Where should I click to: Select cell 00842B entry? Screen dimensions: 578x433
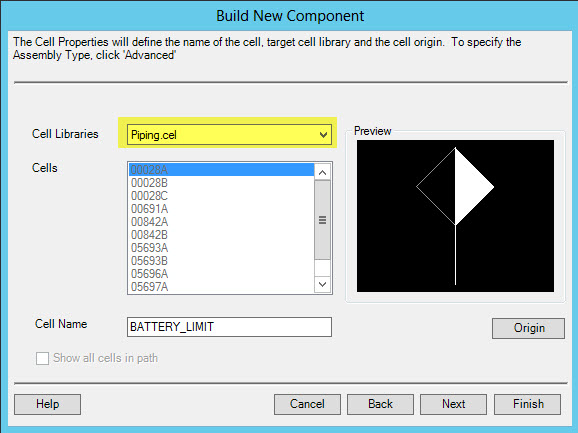[221, 235]
